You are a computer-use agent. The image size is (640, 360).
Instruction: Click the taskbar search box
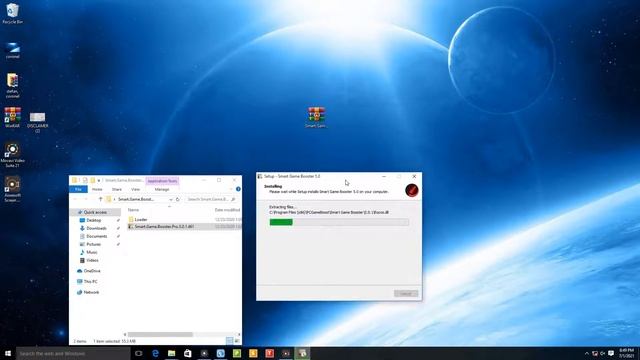pos(73,353)
